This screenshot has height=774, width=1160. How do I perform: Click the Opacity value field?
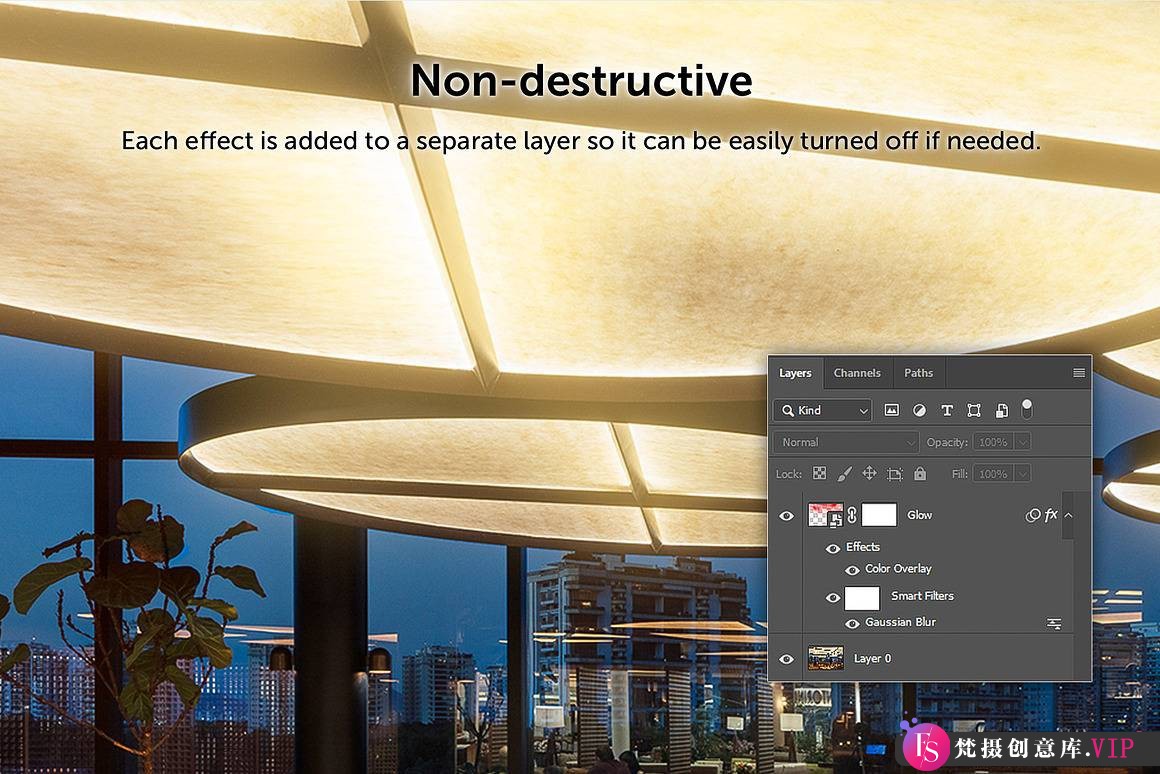click(993, 442)
